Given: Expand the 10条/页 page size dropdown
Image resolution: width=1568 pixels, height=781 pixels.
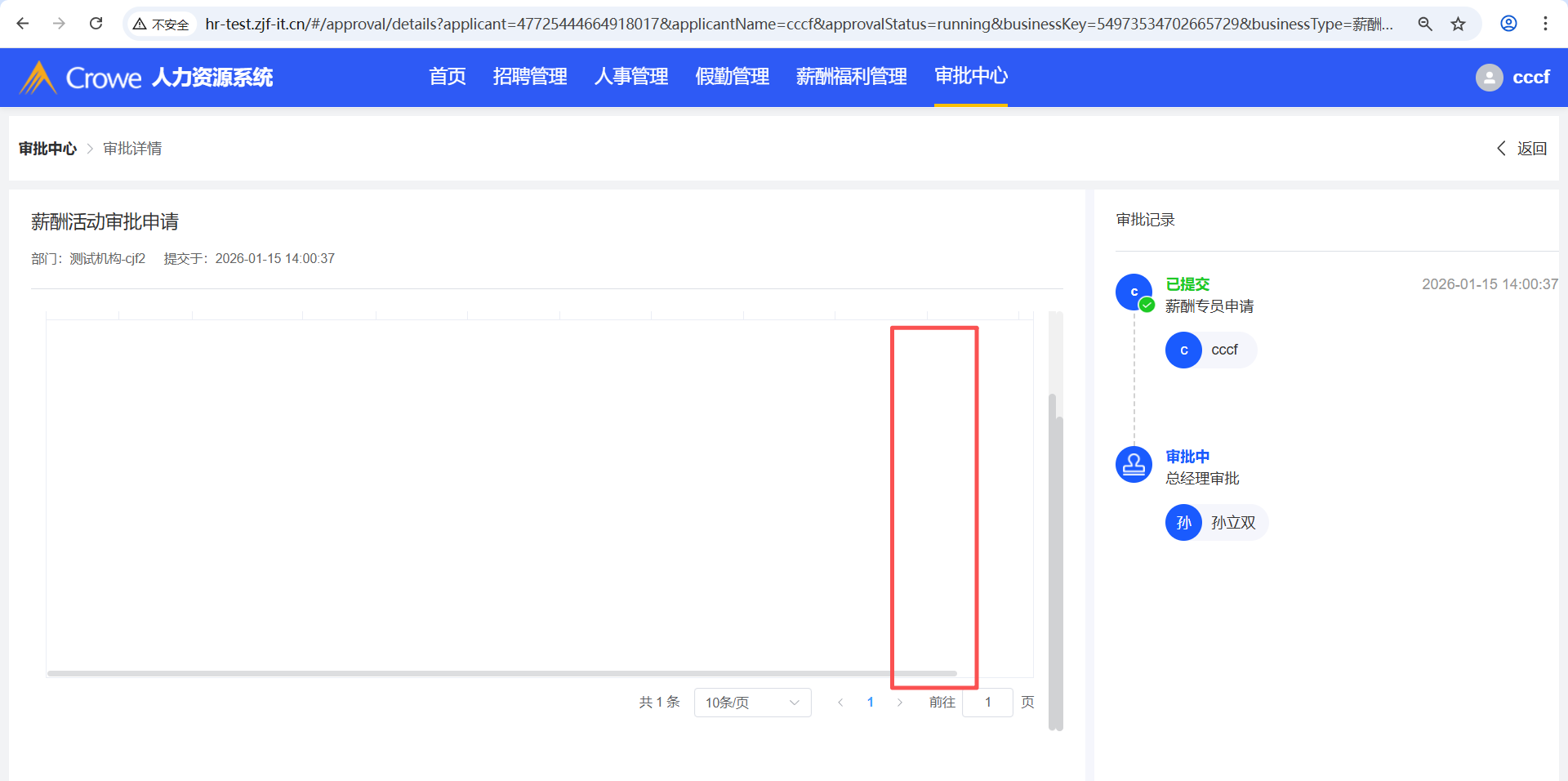Looking at the screenshot, I should 753,703.
